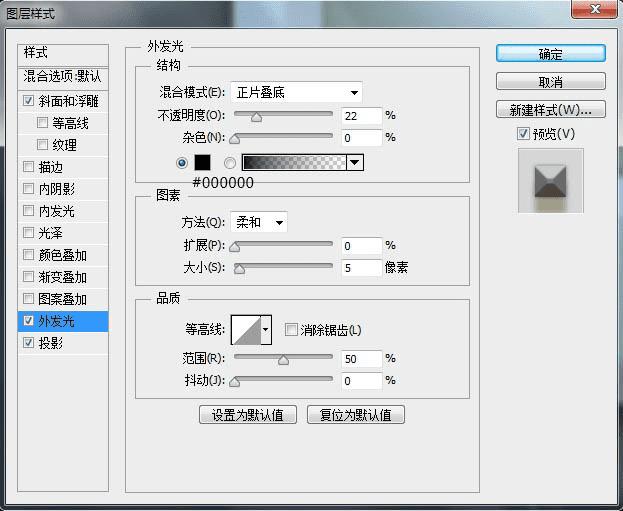623x511 pixels.
Task: Click the 范围 value field showing 50
Action: point(362,359)
